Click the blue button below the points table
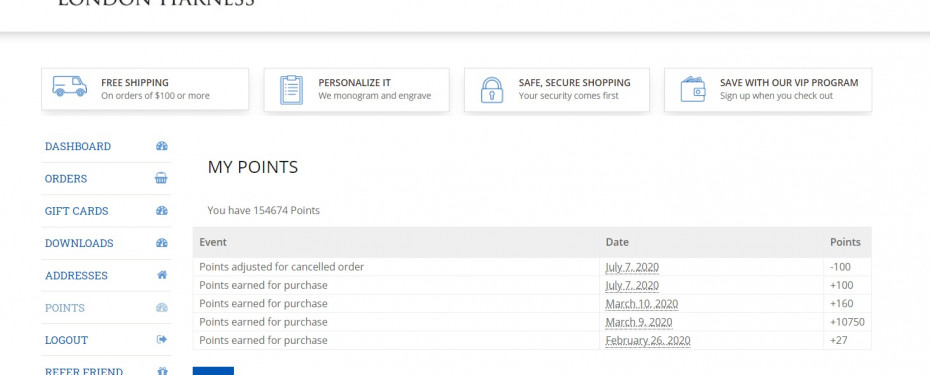Screen dimensions: 930x375 (213, 371)
